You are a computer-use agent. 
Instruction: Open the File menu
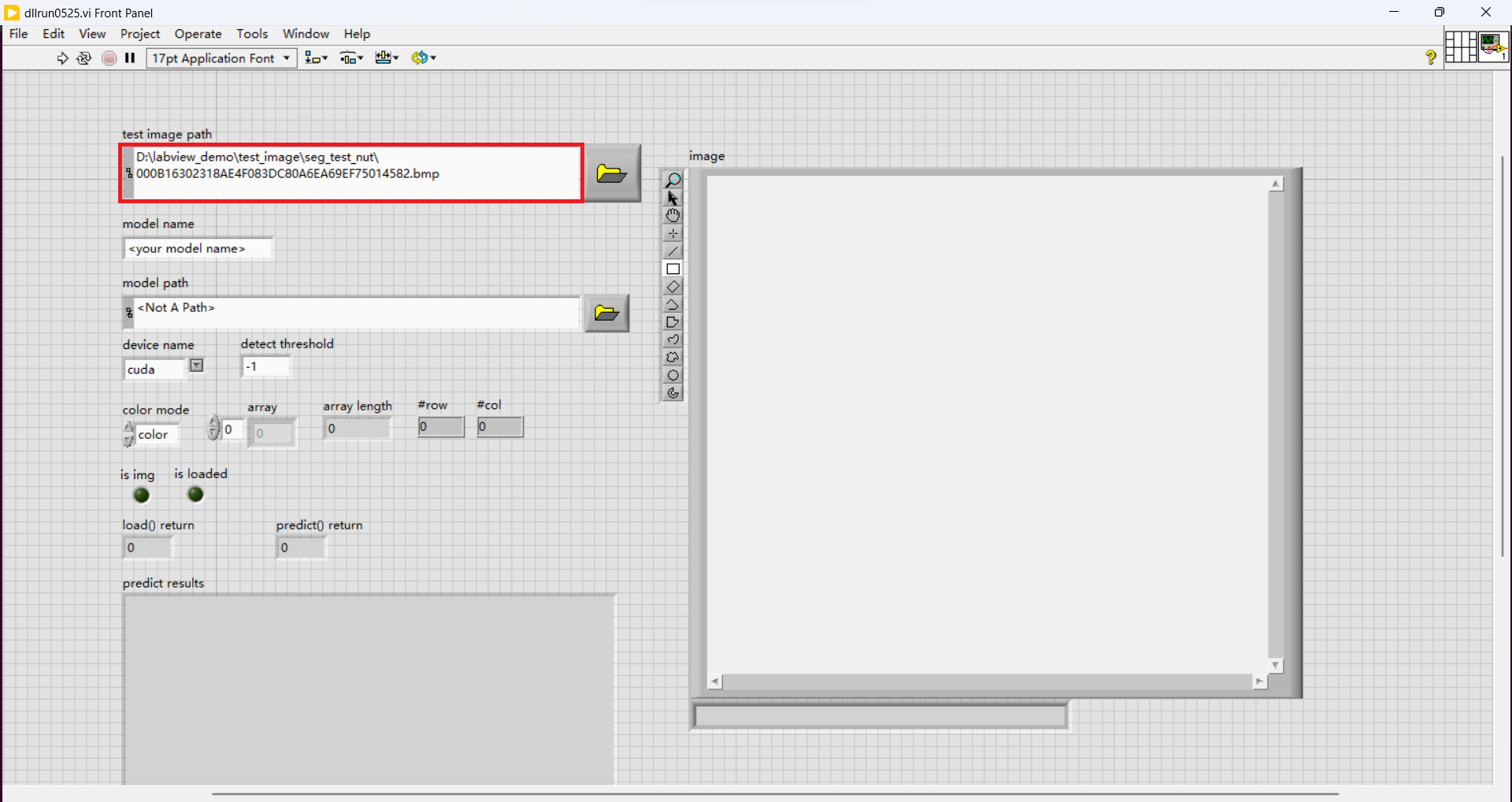pyautogui.click(x=18, y=34)
